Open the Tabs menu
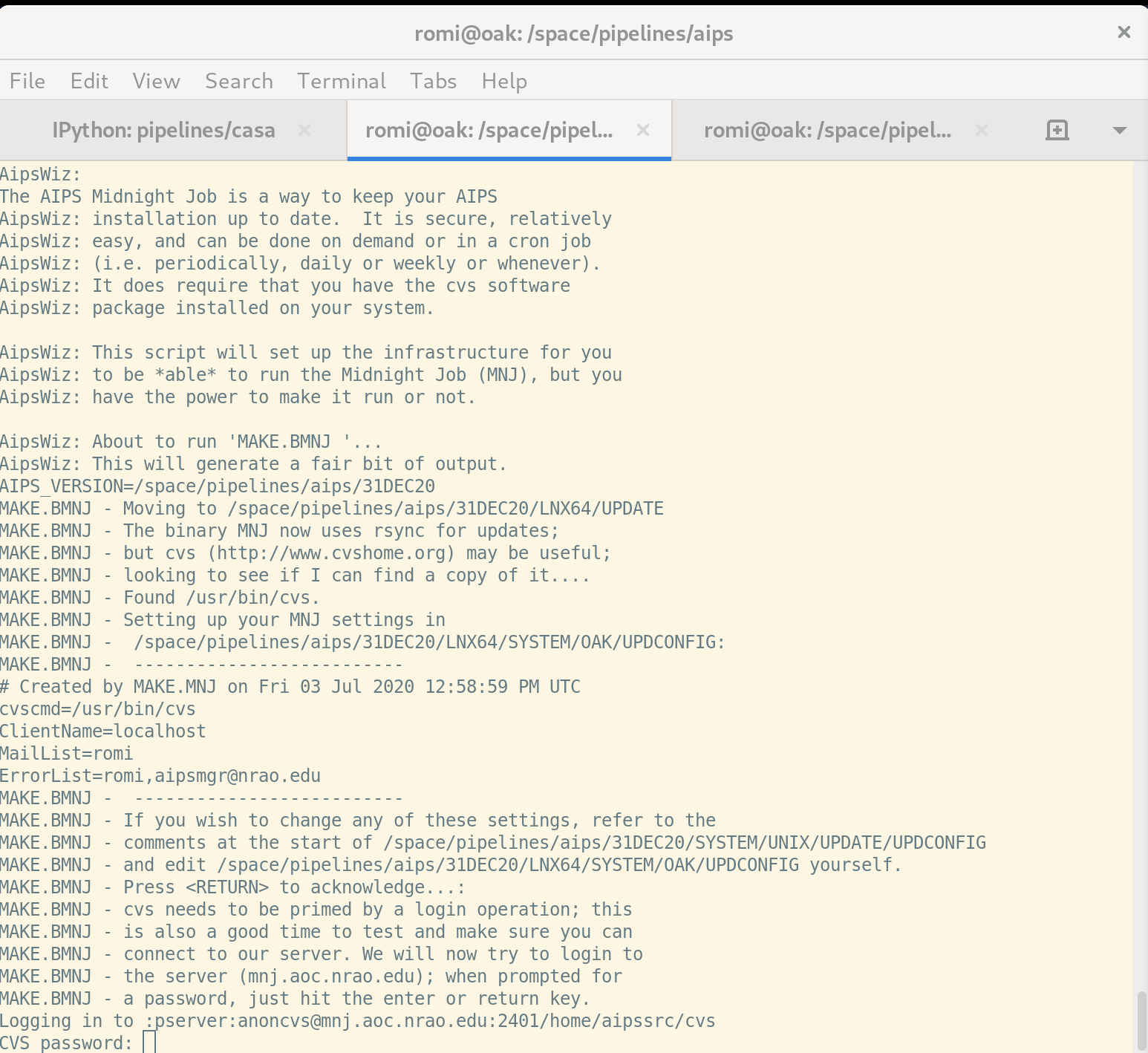The width and height of the screenshot is (1148, 1053). (434, 81)
